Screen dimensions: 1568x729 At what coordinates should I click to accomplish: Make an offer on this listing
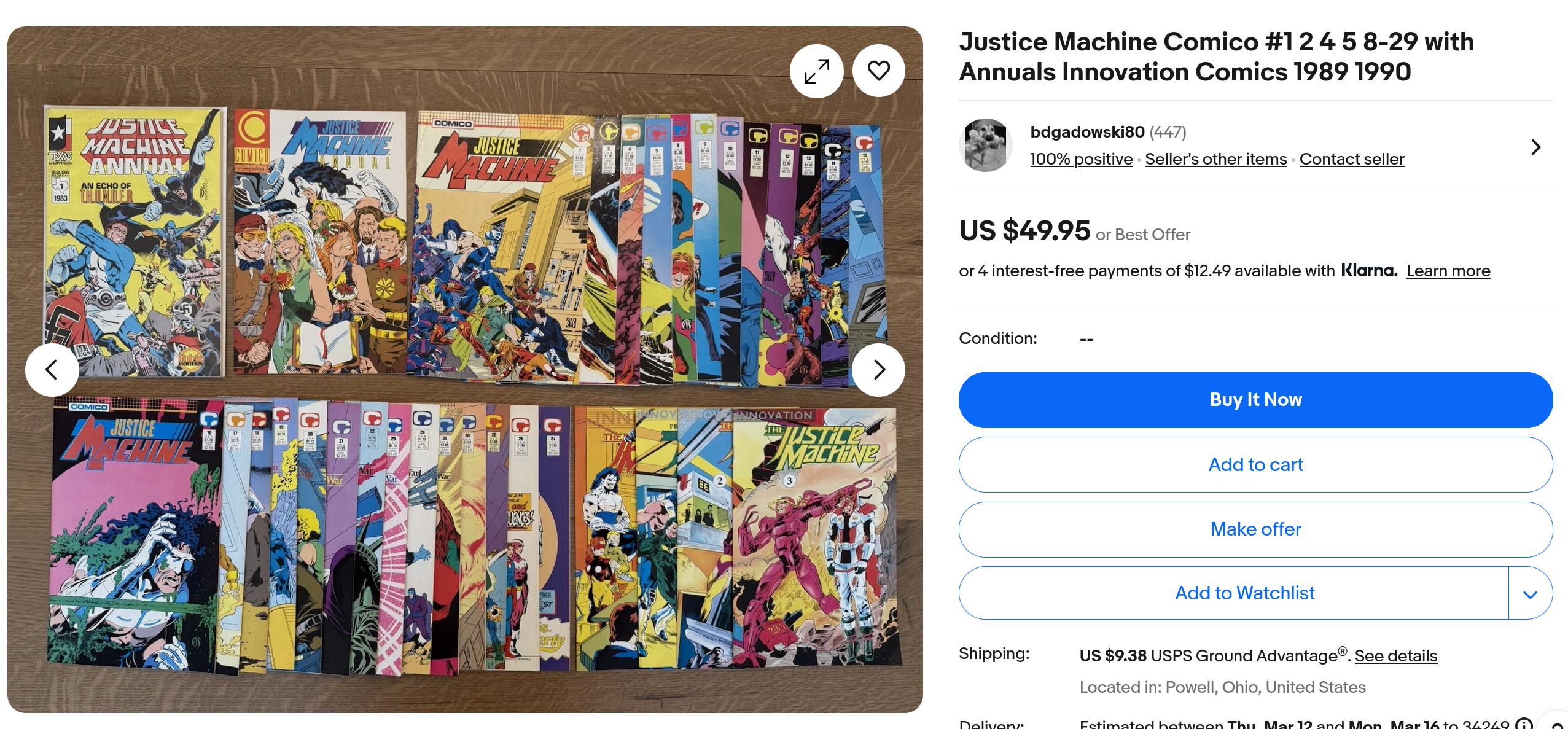coord(1255,529)
